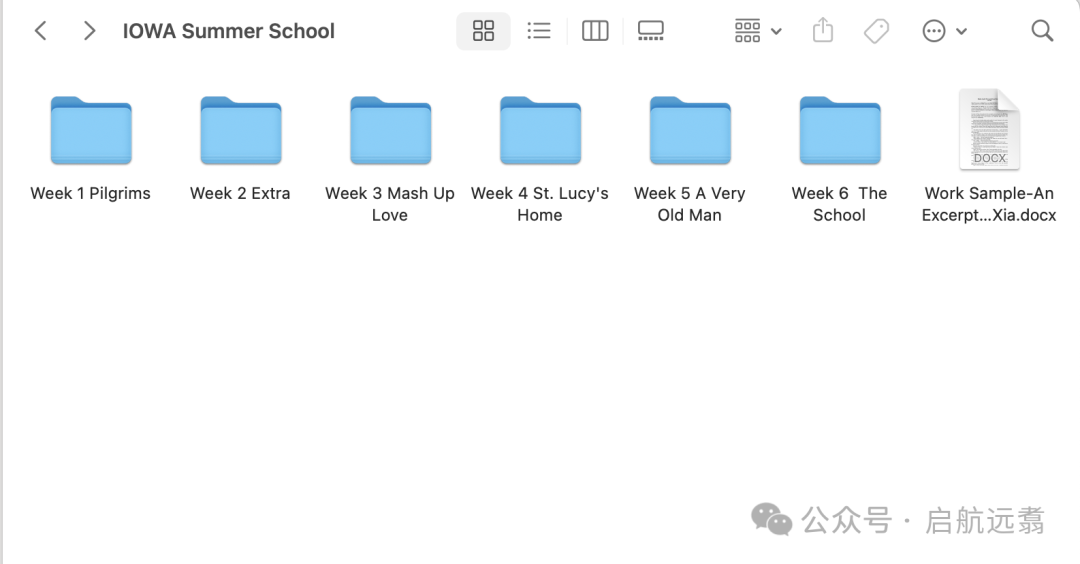Go forward with the right chevron
This screenshot has width=1080, height=564.
click(89, 31)
